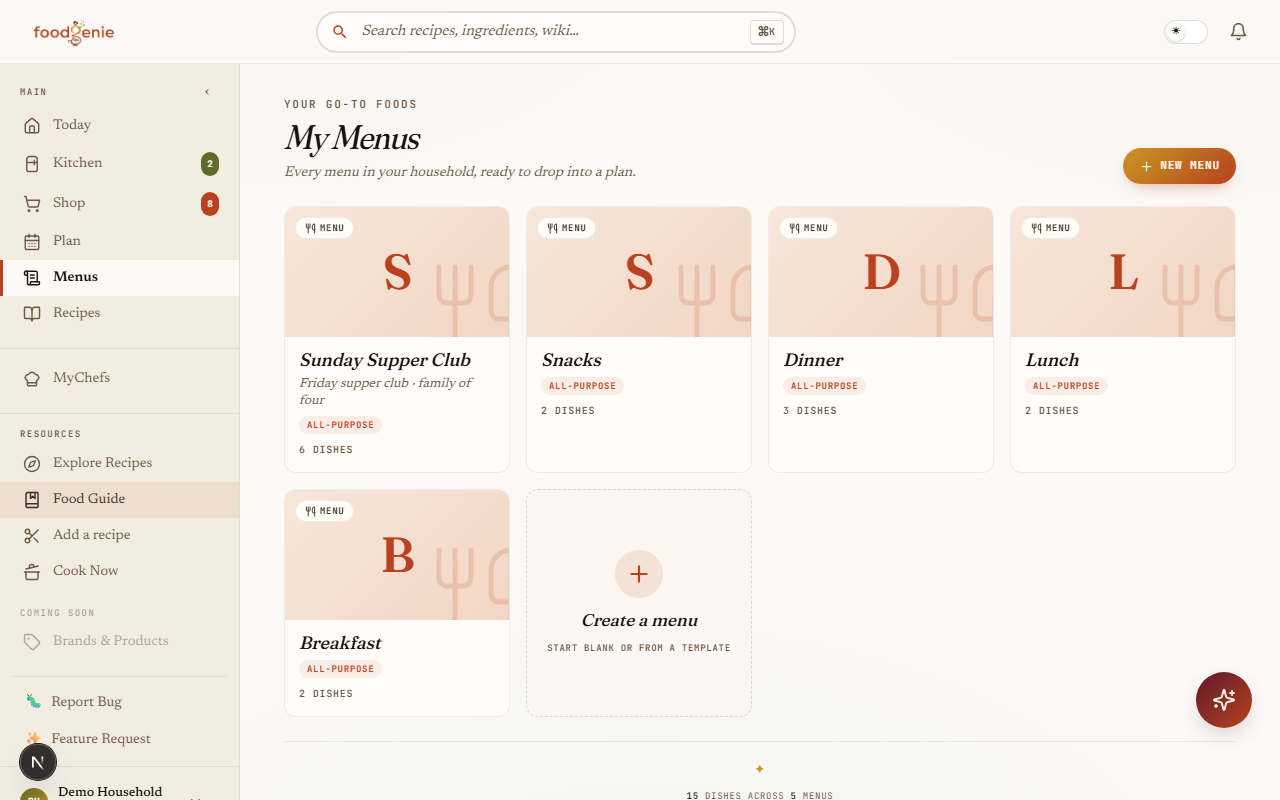The height and width of the screenshot is (800, 1280).
Task: Open the AI sparkle assistant button
Action: pos(1224,700)
